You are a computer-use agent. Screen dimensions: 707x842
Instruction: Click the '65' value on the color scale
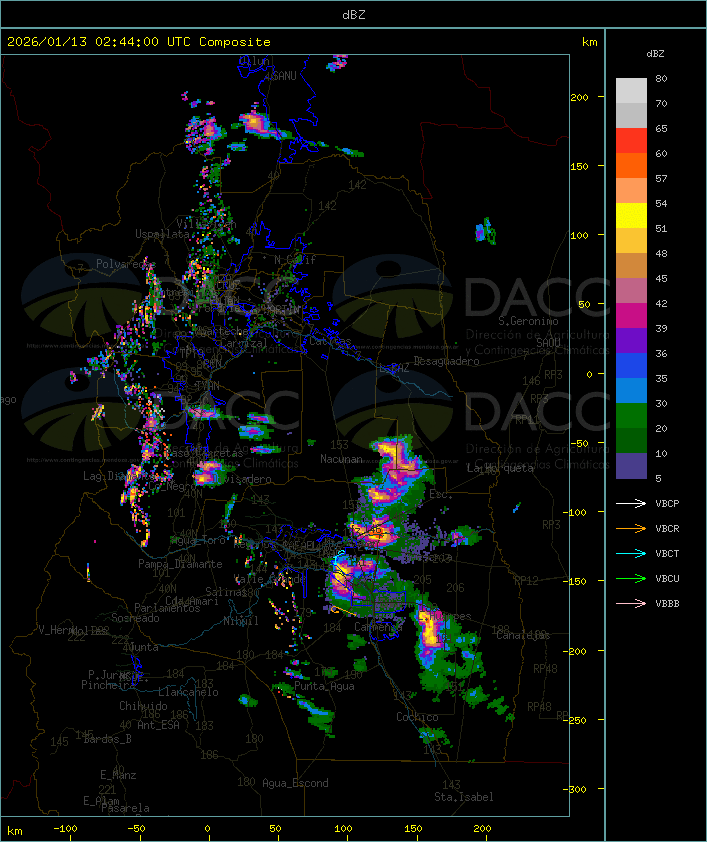point(661,128)
